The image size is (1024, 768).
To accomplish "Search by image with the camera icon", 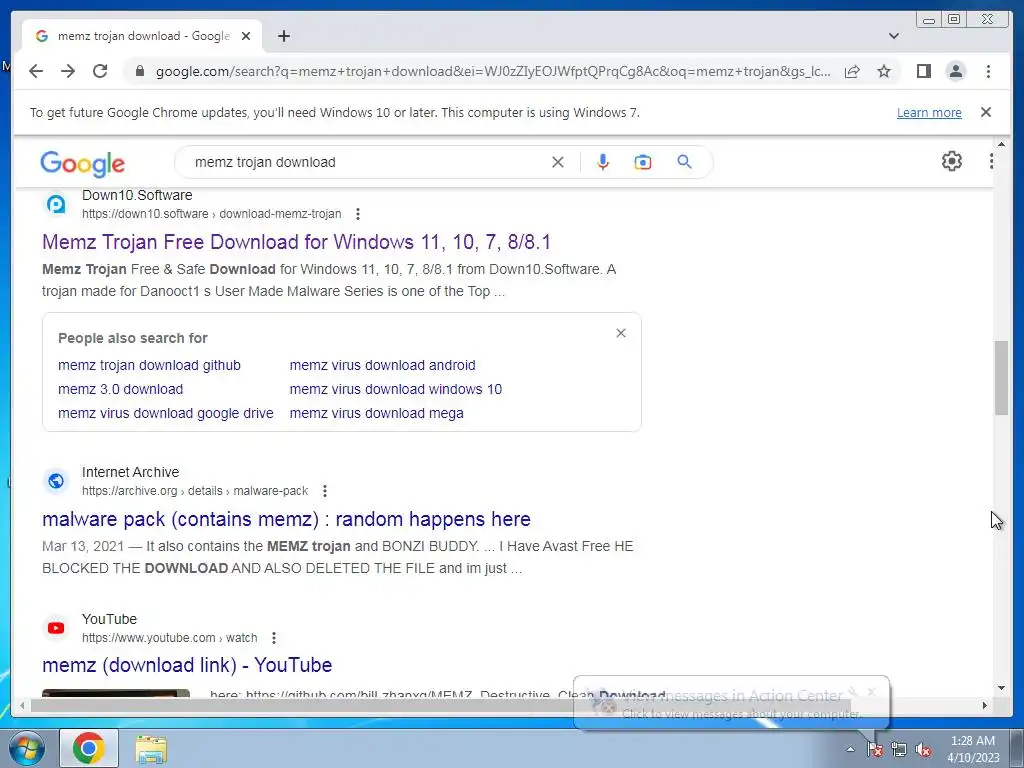I will (643, 162).
